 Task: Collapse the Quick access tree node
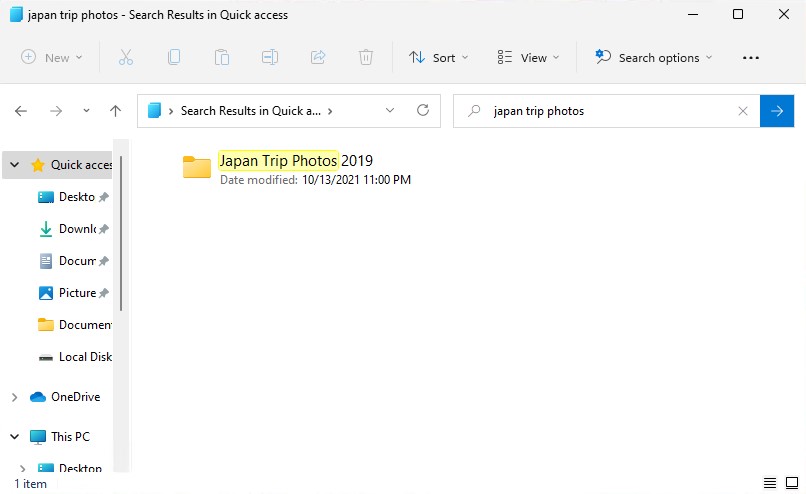click(14, 164)
